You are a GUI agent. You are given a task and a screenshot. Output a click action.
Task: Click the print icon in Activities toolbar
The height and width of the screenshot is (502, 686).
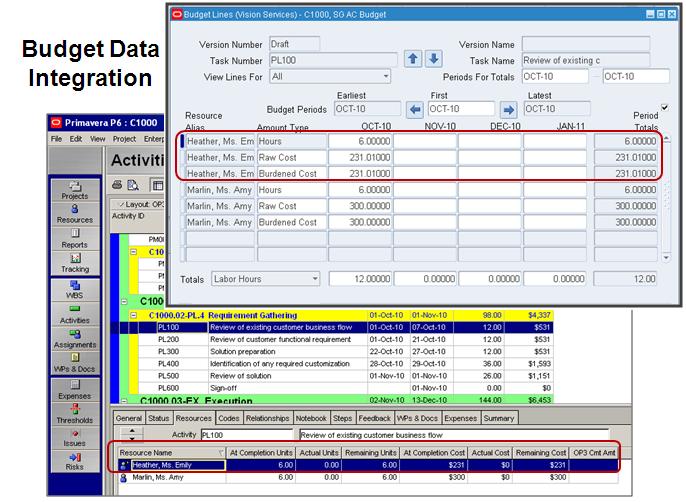click(x=117, y=185)
